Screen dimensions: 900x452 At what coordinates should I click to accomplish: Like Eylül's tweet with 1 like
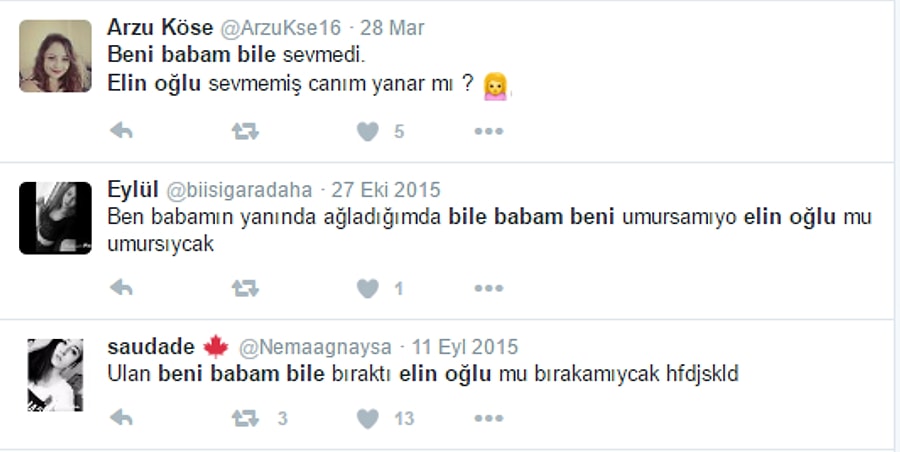[368, 288]
